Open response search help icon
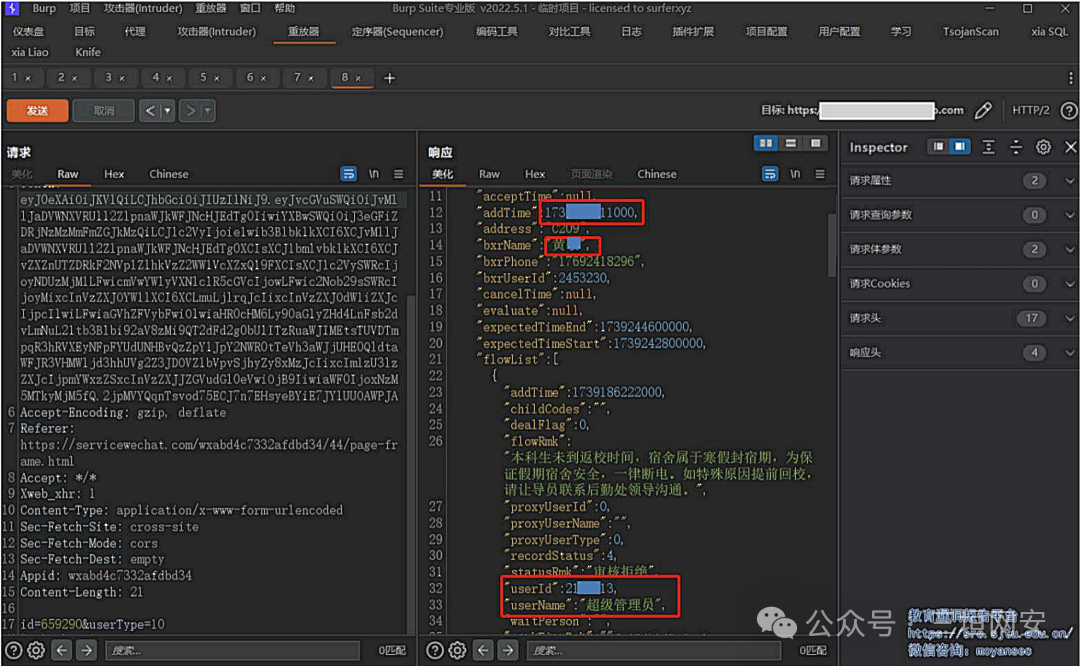Image resolution: width=1080 pixels, height=666 pixels. [435, 650]
